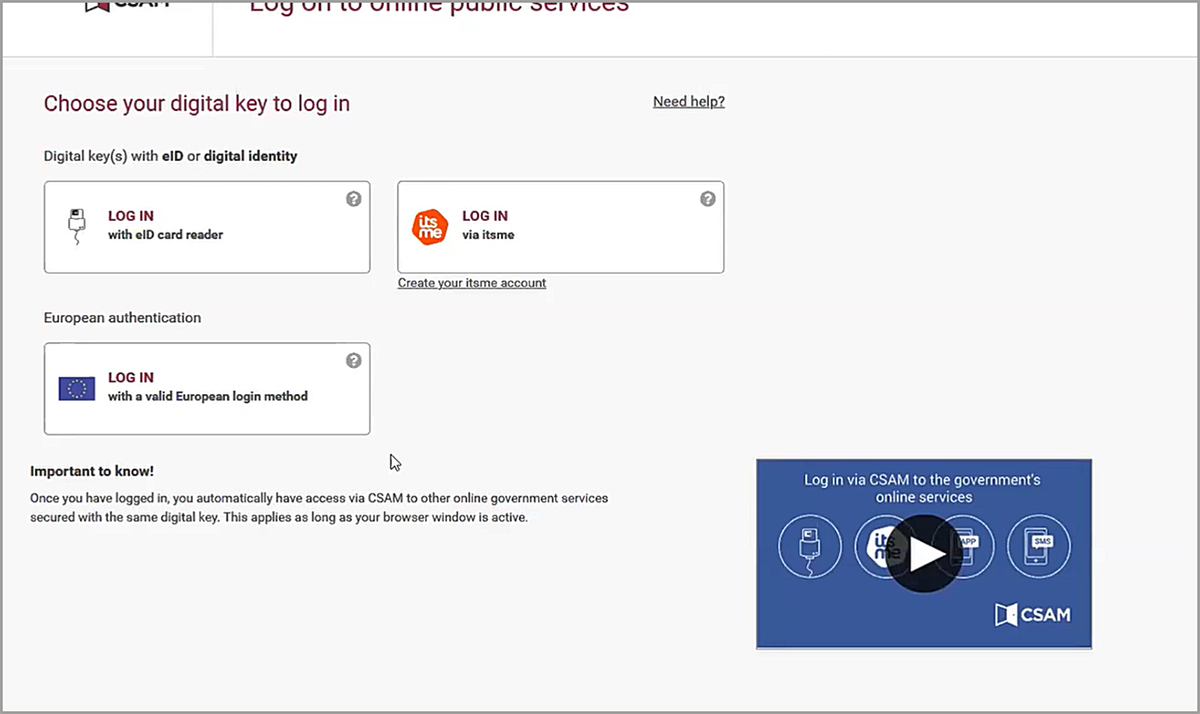Viewport: 1200px width, 714px height.
Task: Open help for European login method
Action: click(x=353, y=361)
